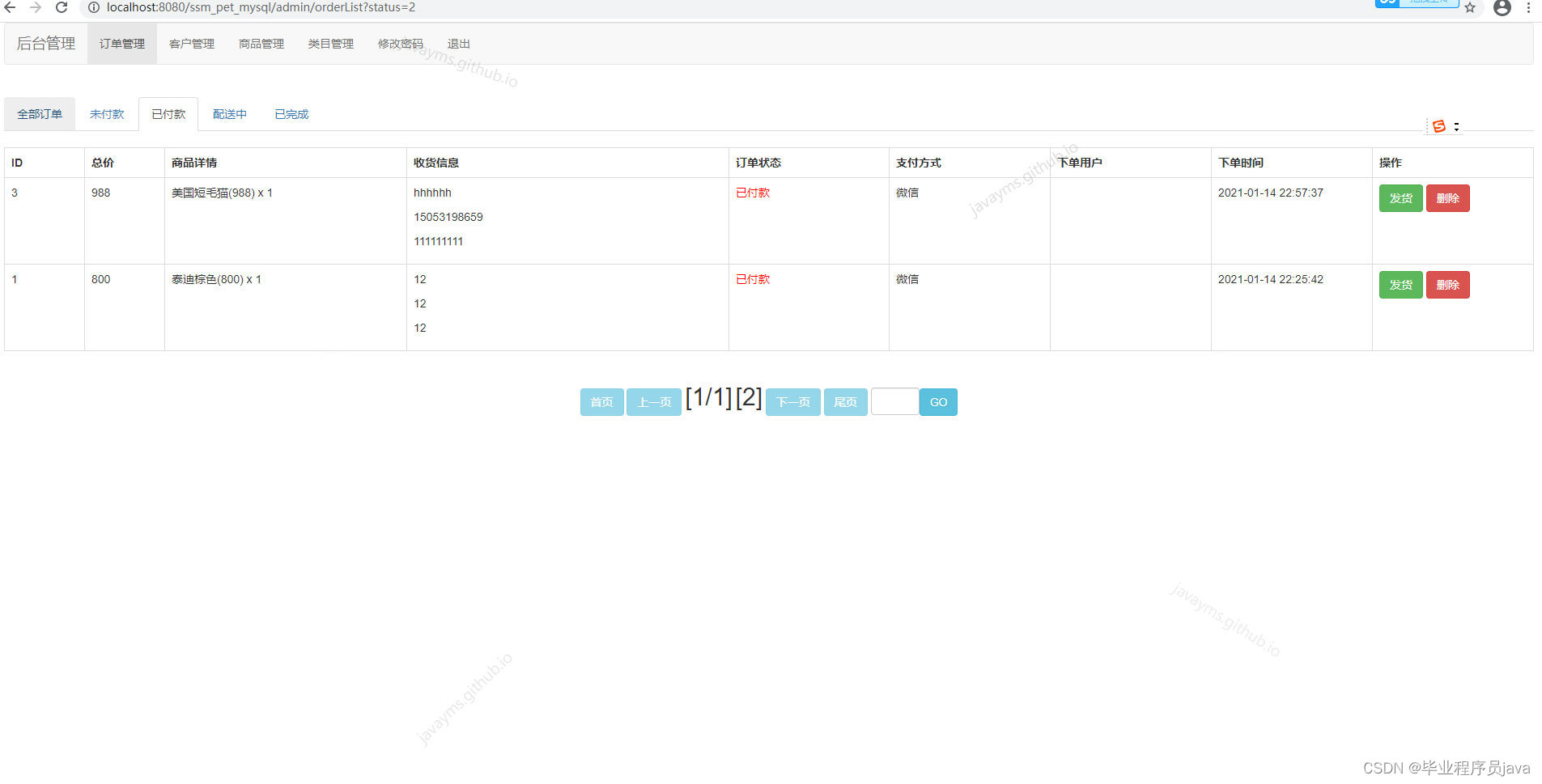Go back using the browser back arrow
Image resolution: width=1542 pixels, height=784 pixels.
pos(10,7)
